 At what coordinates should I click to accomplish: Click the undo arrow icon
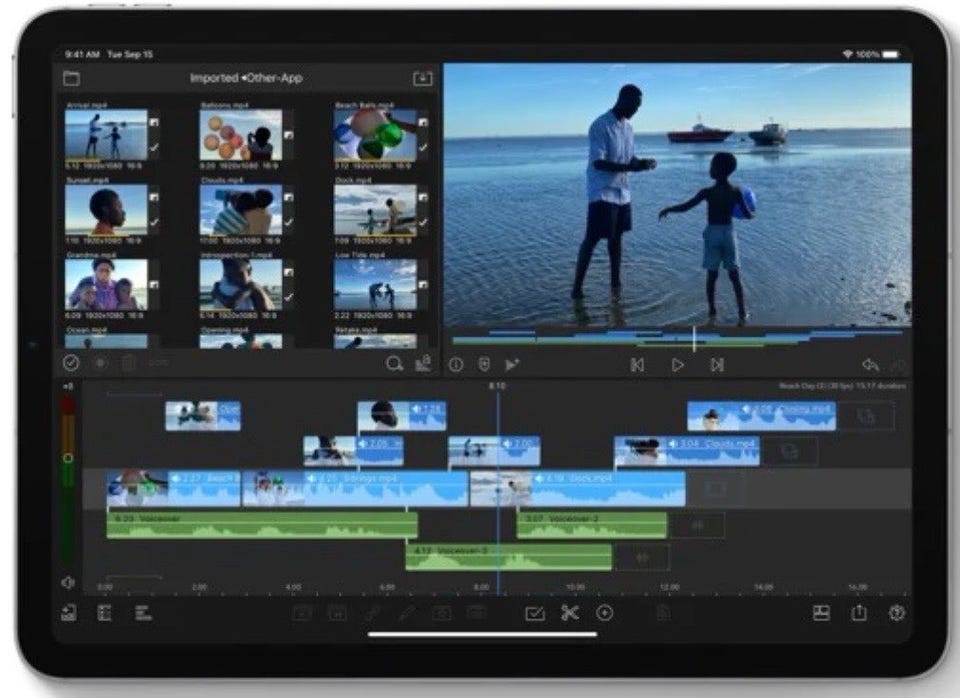[869, 365]
